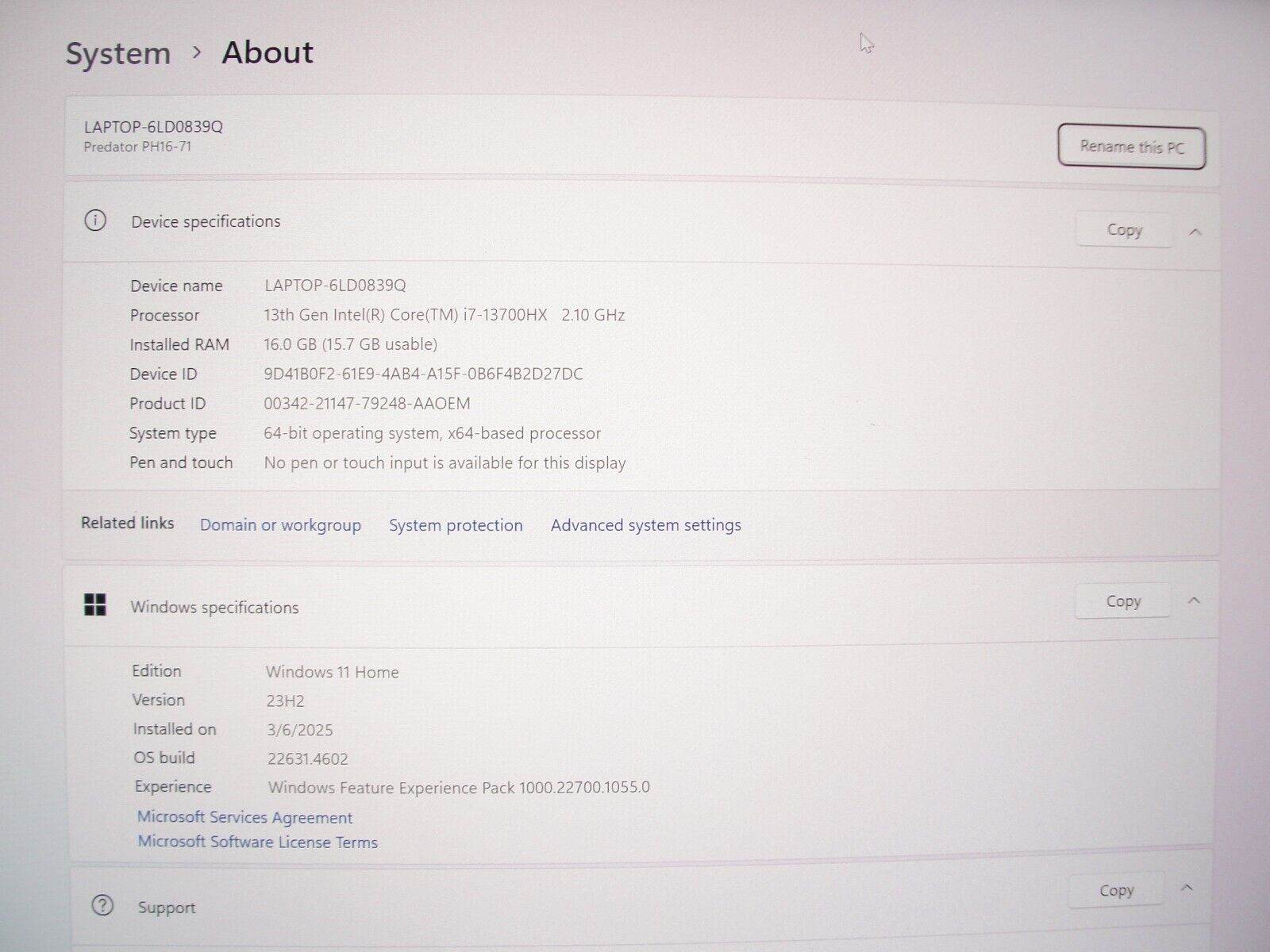This screenshot has width=1270, height=952.
Task: Click the breadcrumb arrow after System
Action: [197, 53]
